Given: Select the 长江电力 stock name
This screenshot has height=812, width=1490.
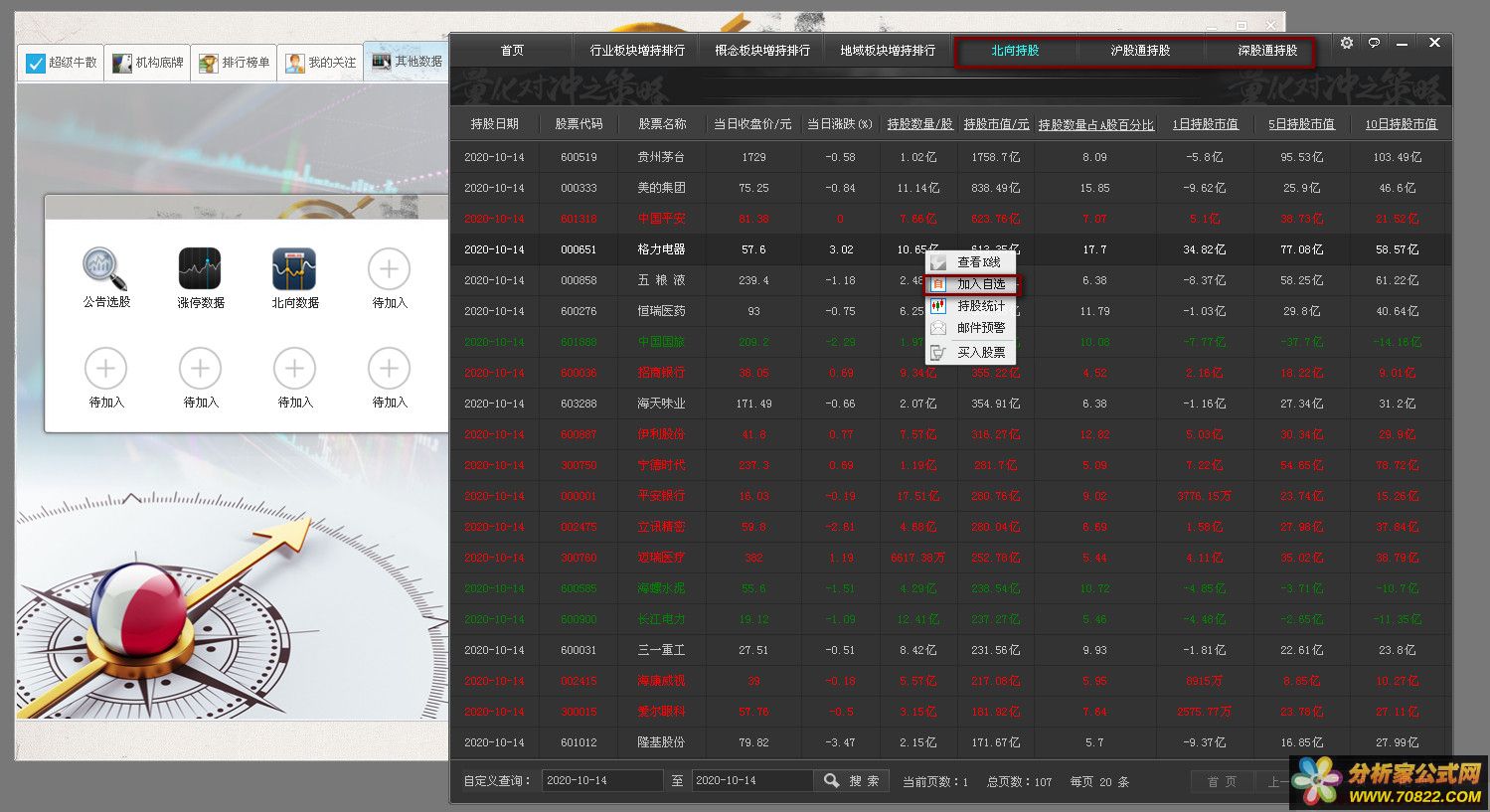Looking at the screenshot, I should point(661,619).
